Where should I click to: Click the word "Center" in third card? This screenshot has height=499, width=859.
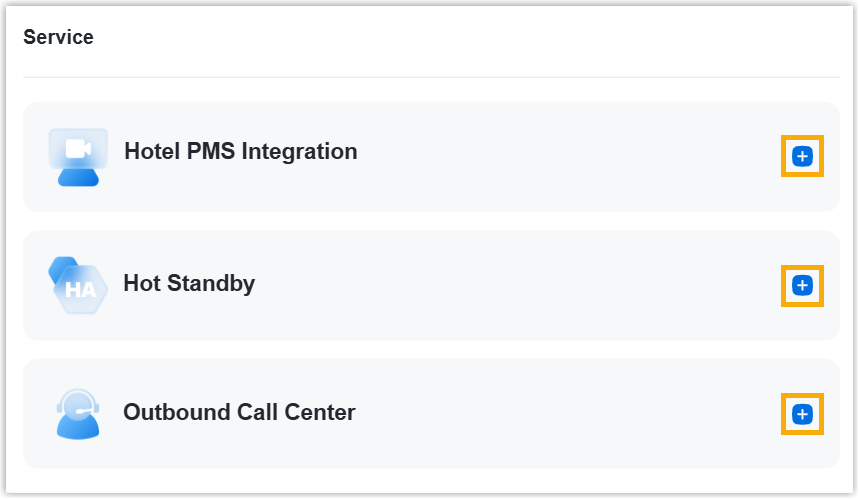tap(322, 412)
